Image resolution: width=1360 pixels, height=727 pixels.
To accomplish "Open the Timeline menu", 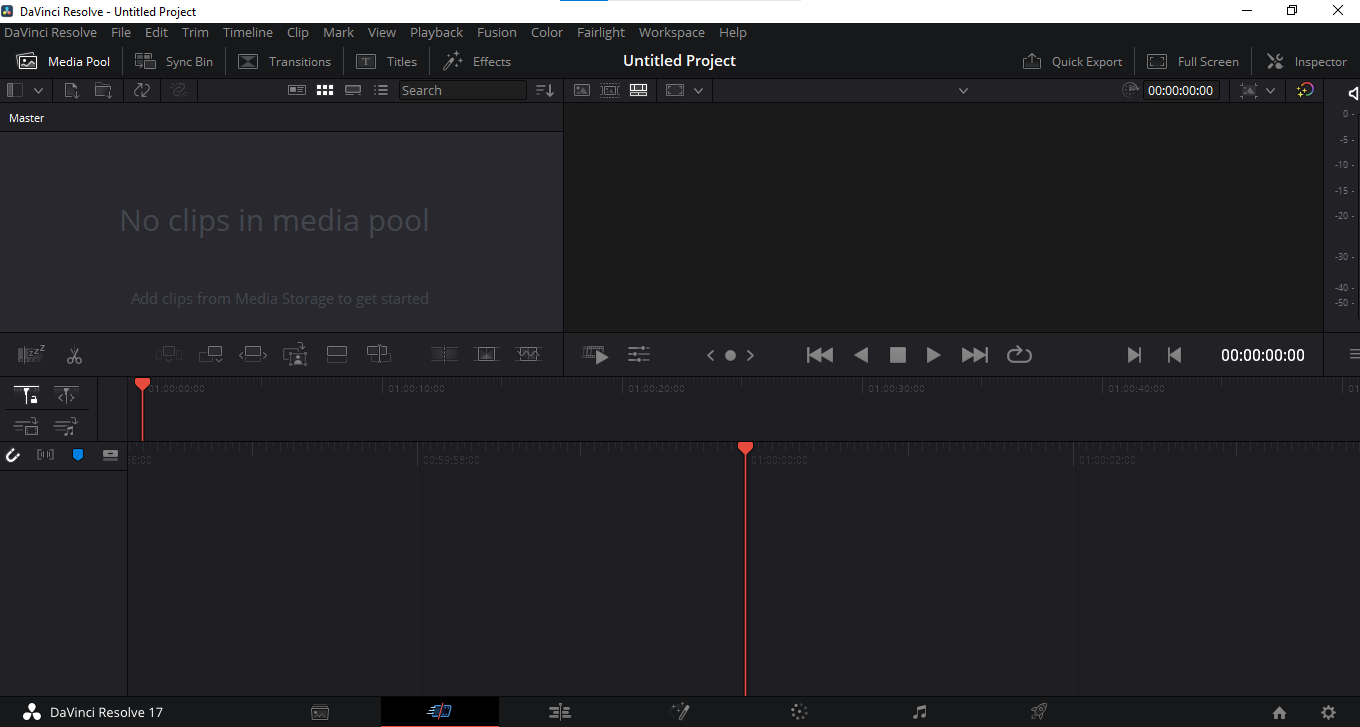I will tap(248, 32).
